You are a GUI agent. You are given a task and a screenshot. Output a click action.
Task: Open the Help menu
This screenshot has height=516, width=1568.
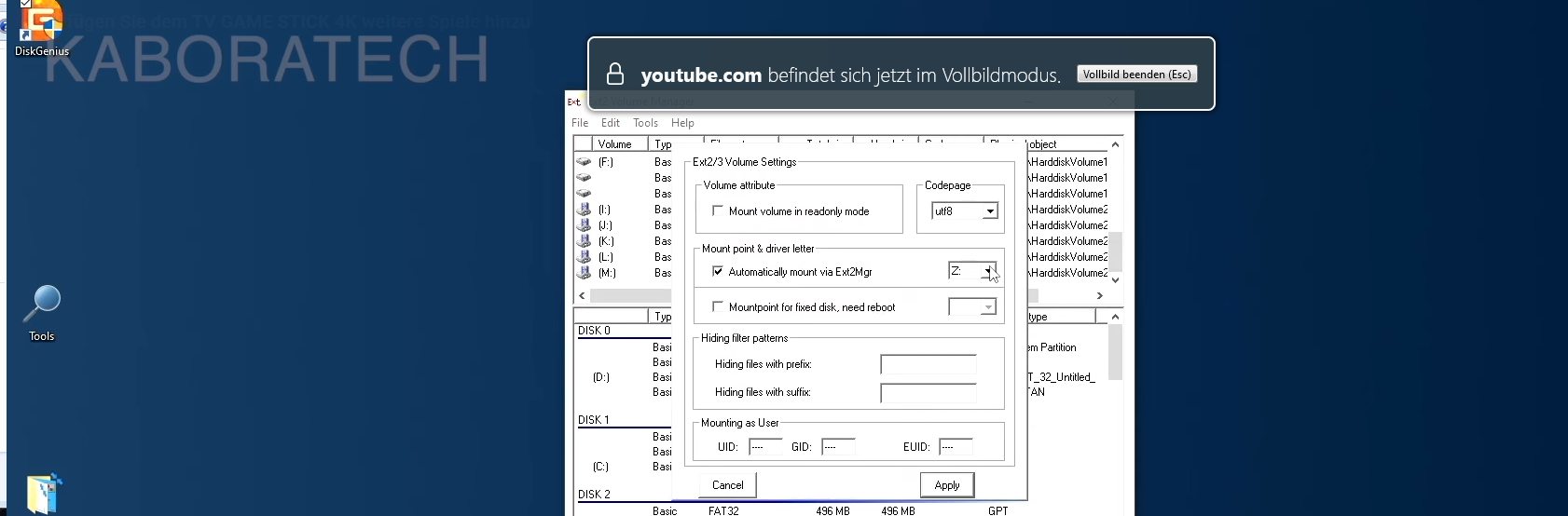pos(682,123)
